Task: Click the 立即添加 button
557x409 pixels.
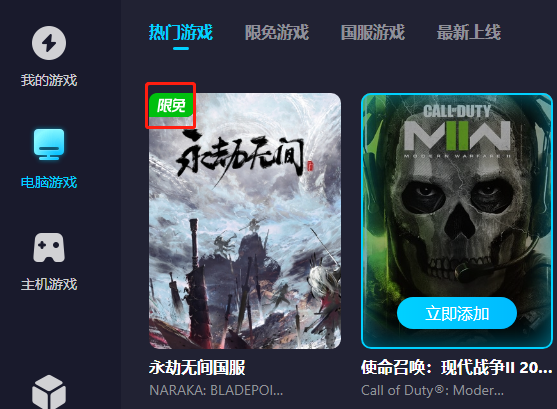Action: pyautogui.click(x=457, y=313)
